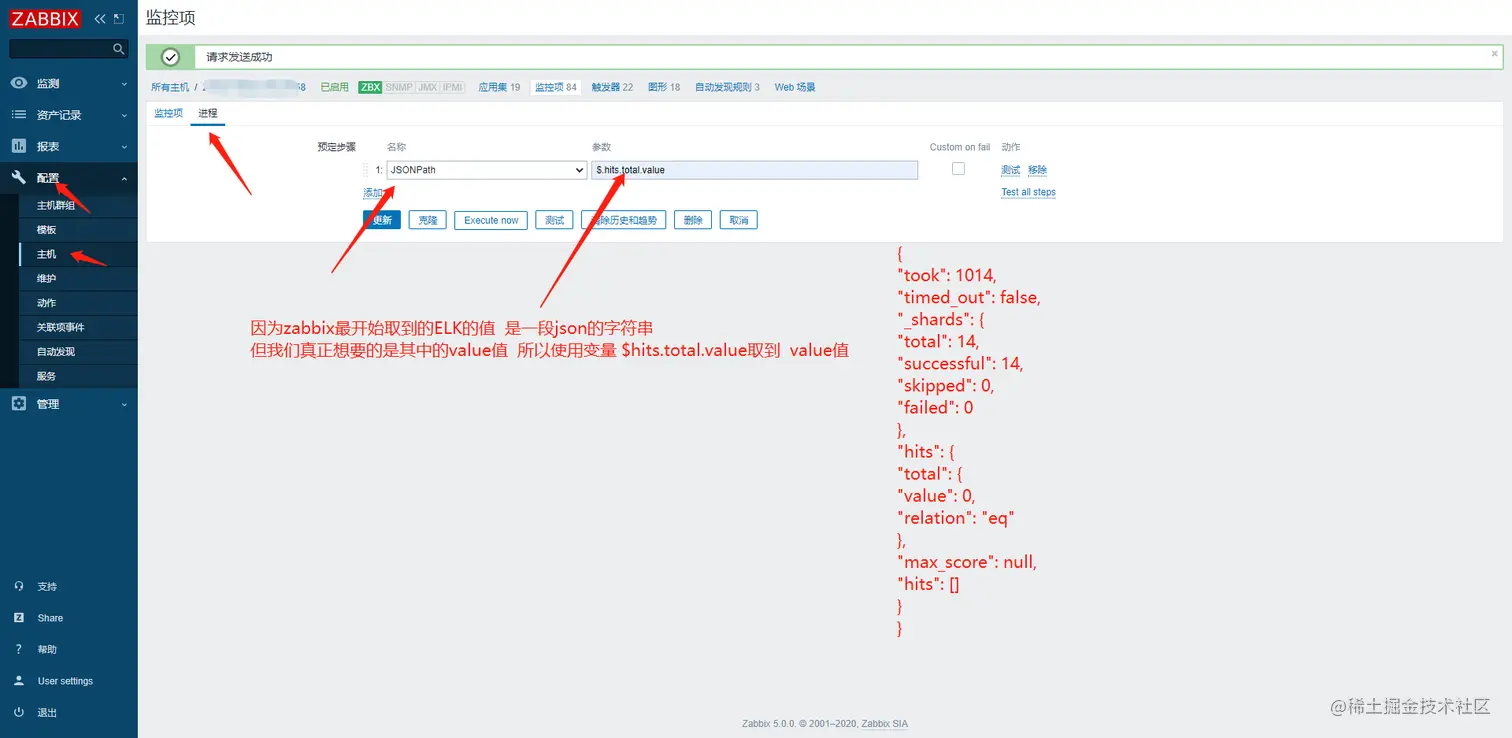Click the 支持 headset icon
Screen dimensions: 1512x738
pyautogui.click(x=19, y=586)
